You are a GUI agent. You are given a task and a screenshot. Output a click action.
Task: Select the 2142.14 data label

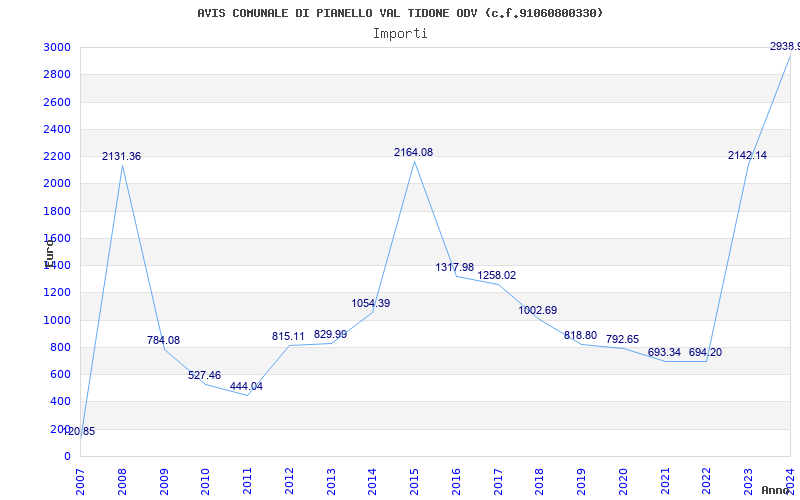pos(747,156)
